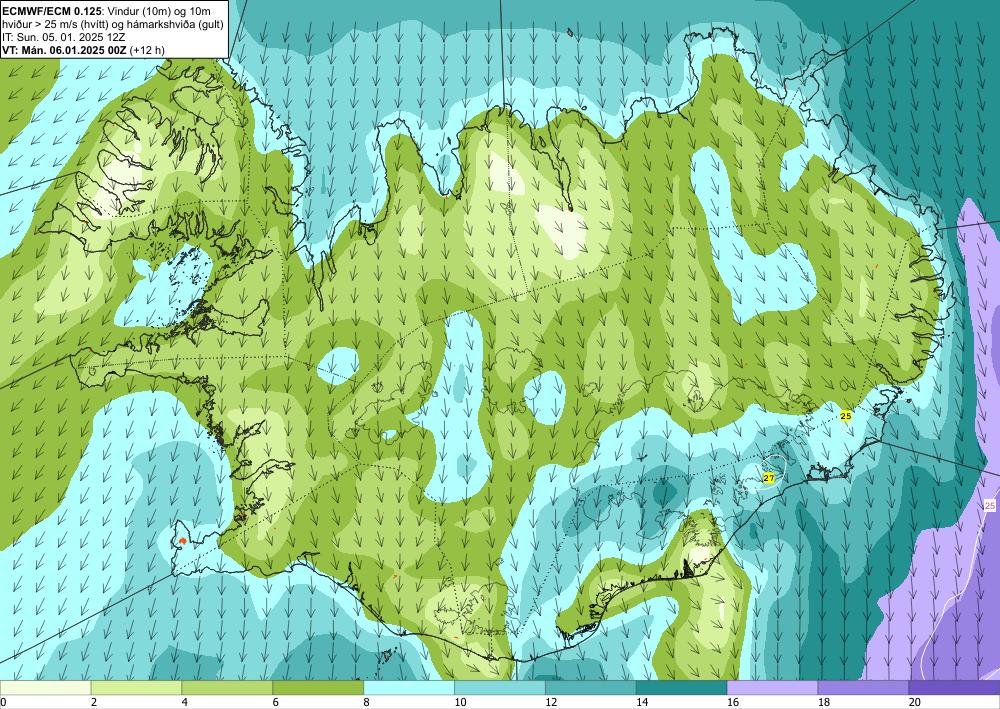Image resolution: width=1000 pixels, height=709 pixels.
Task: Click the yellow '25' gust marker near the coast
Action: (x=846, y=416)
